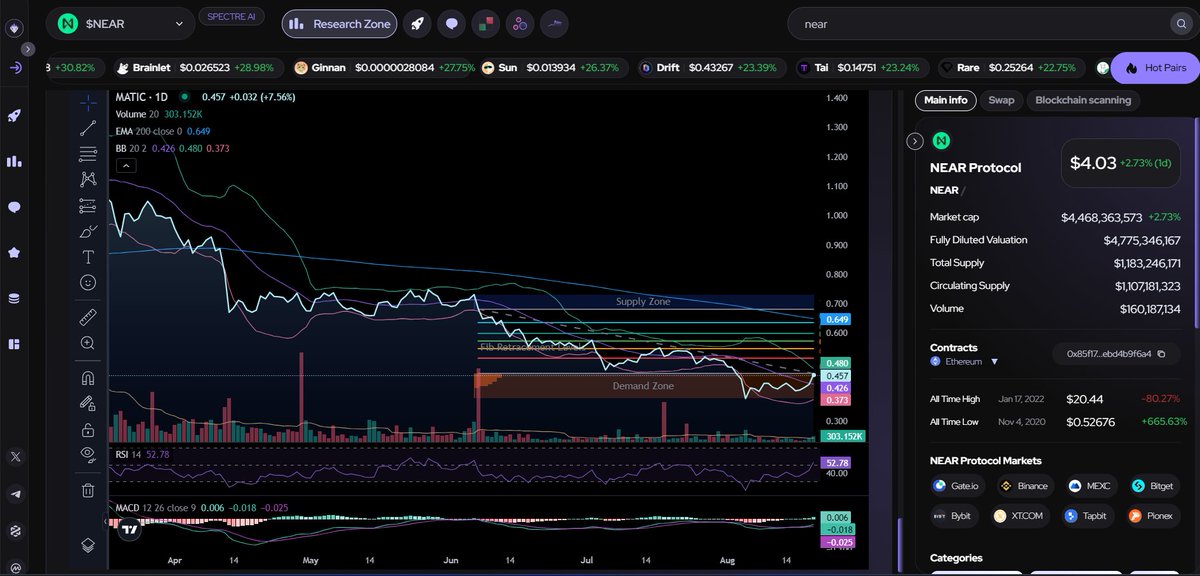Image resolution: width=1200 pixels, height=576 pixels.
Task: Open the emoji icons tool
Action: 88,283
